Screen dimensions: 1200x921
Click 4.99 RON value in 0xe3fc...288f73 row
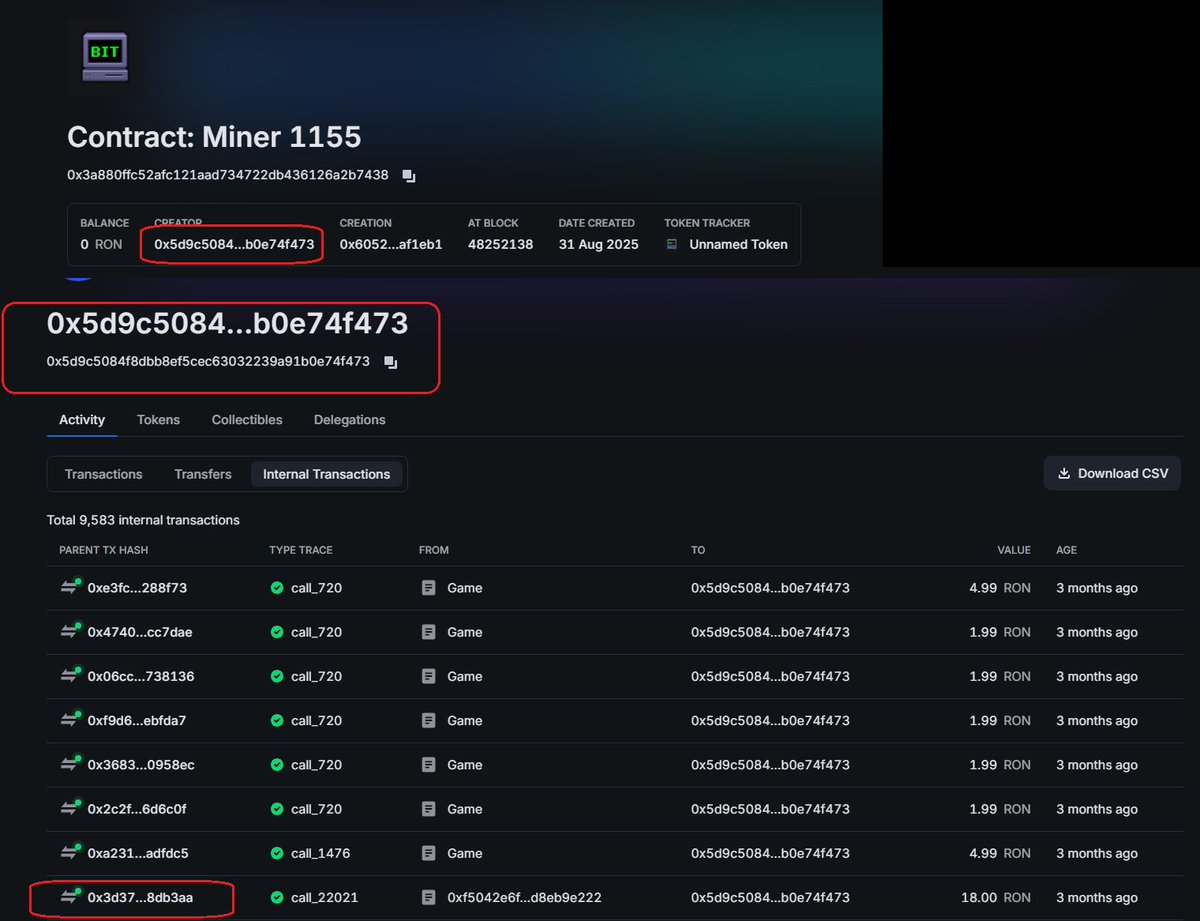(1000, 588)
